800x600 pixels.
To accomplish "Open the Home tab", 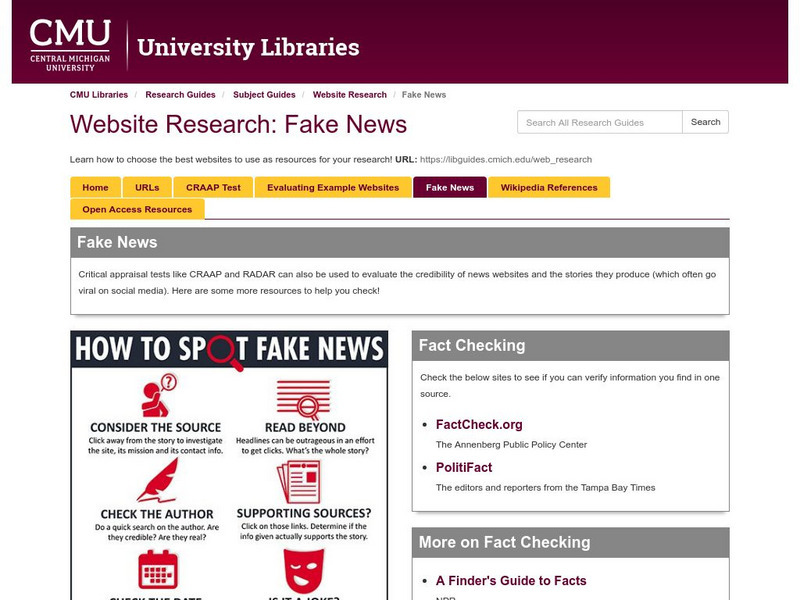I will [95, 187].
